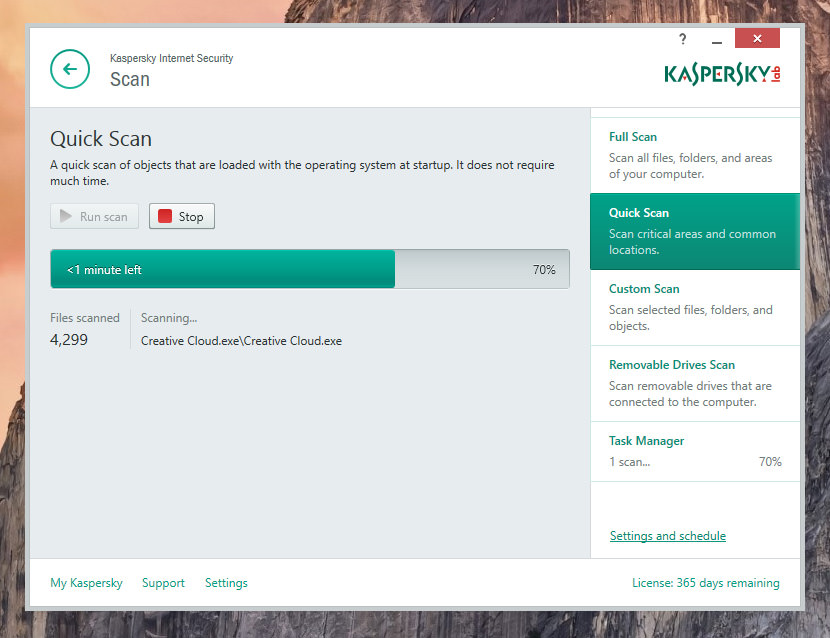The image size is (830, 638).
Task: Choose Removable Drives Scan
Action: [695, 383]
